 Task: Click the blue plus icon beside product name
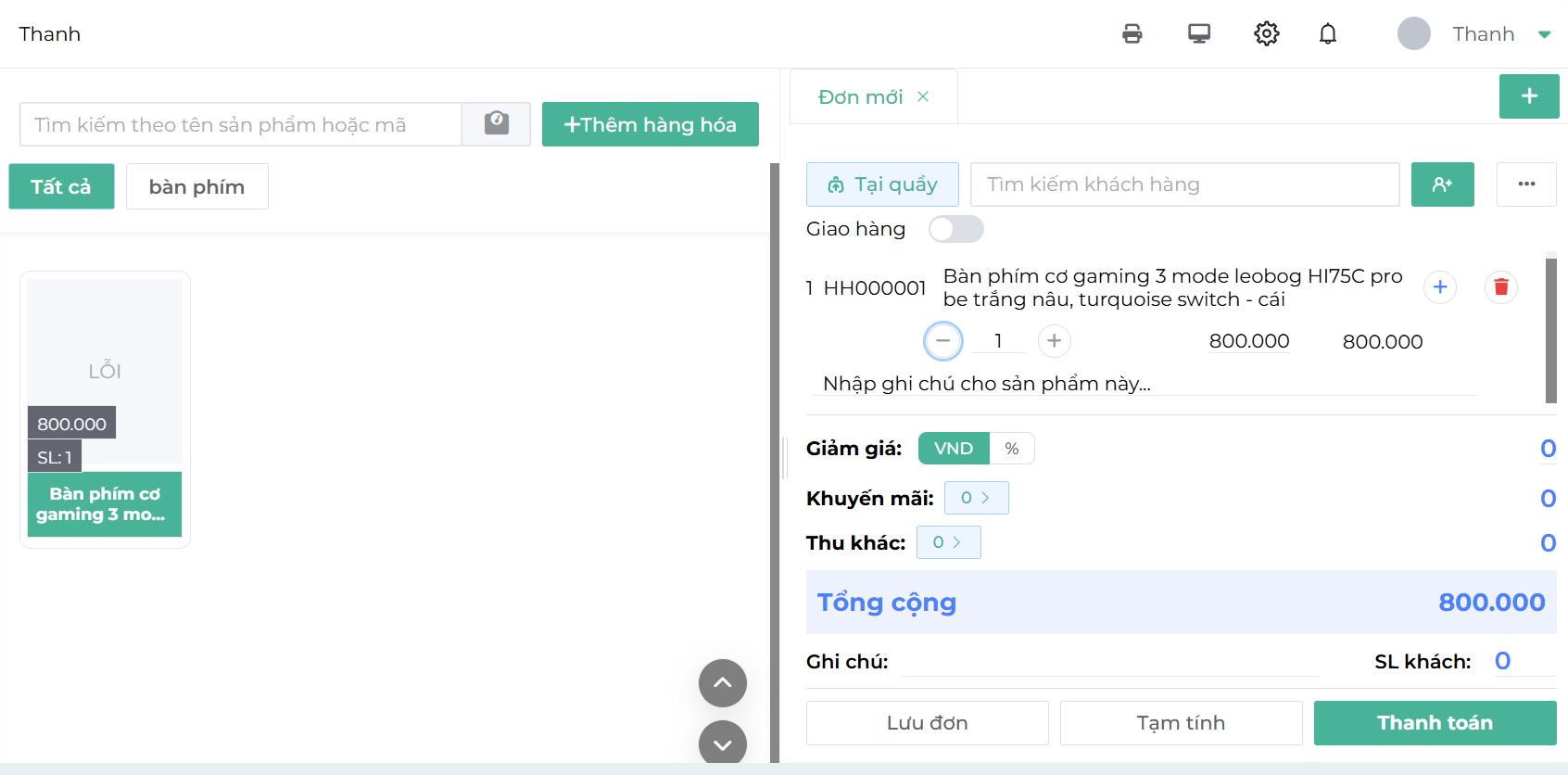pos(1439,287)
